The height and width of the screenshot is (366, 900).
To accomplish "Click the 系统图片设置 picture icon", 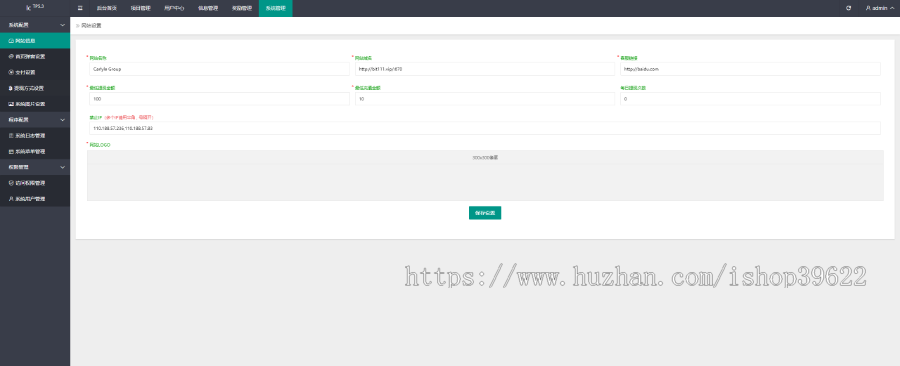I will coord(11,104).
